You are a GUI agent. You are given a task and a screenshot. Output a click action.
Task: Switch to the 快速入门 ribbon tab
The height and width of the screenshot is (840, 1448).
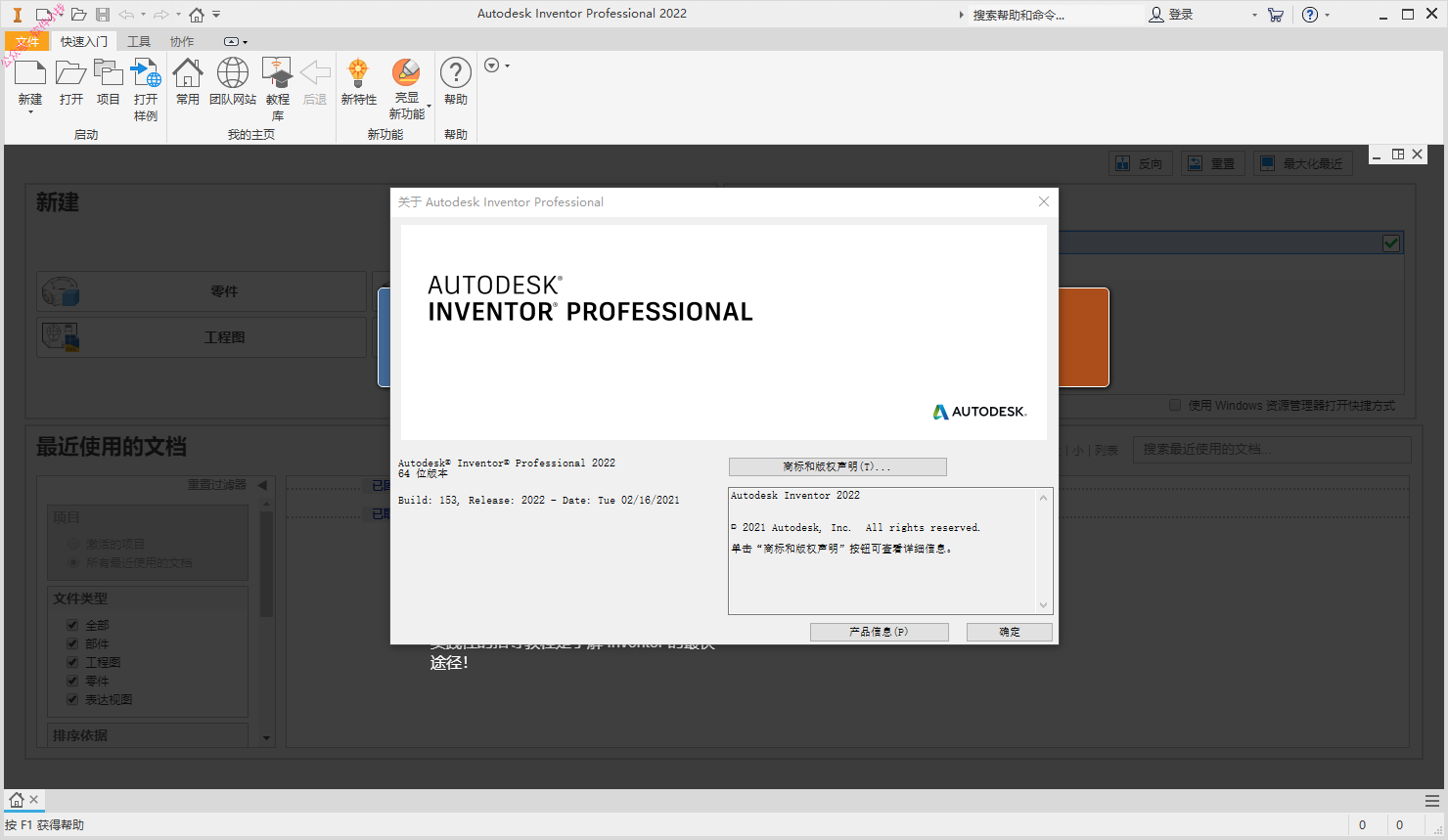(84, 41)
